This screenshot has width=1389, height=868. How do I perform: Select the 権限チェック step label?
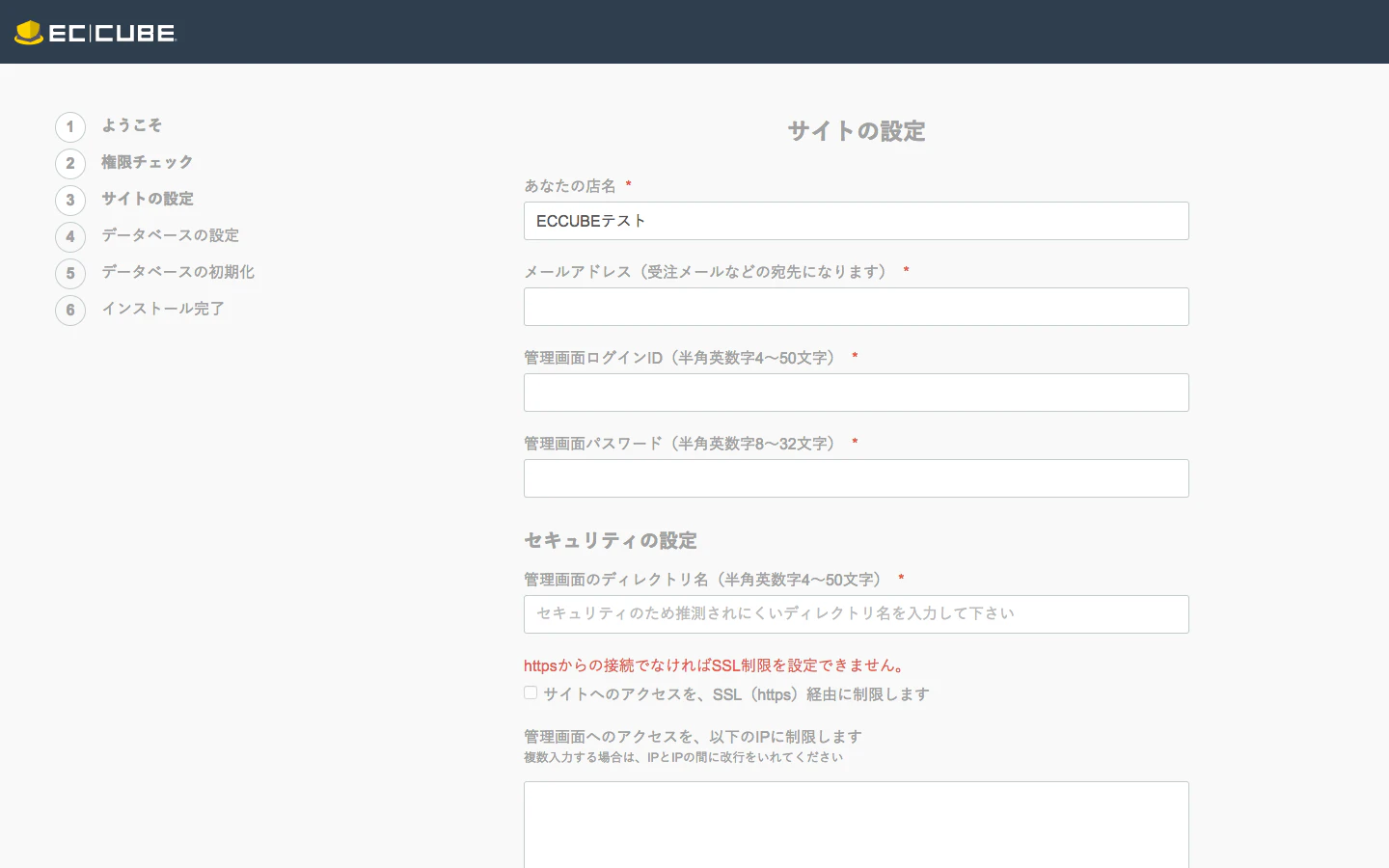click(x=148, y=162)
